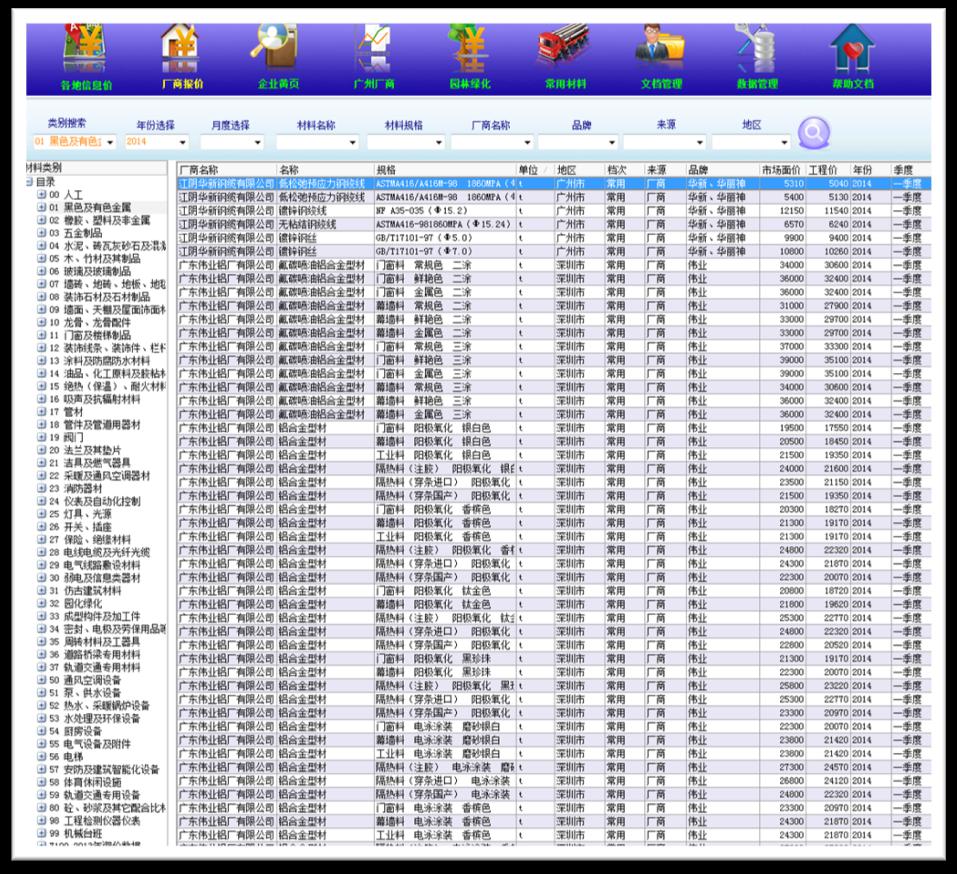The height and width of the screenshot is (874, 957).
Task: Collapse the 目录 root tree node
Action: pos(29,182)
